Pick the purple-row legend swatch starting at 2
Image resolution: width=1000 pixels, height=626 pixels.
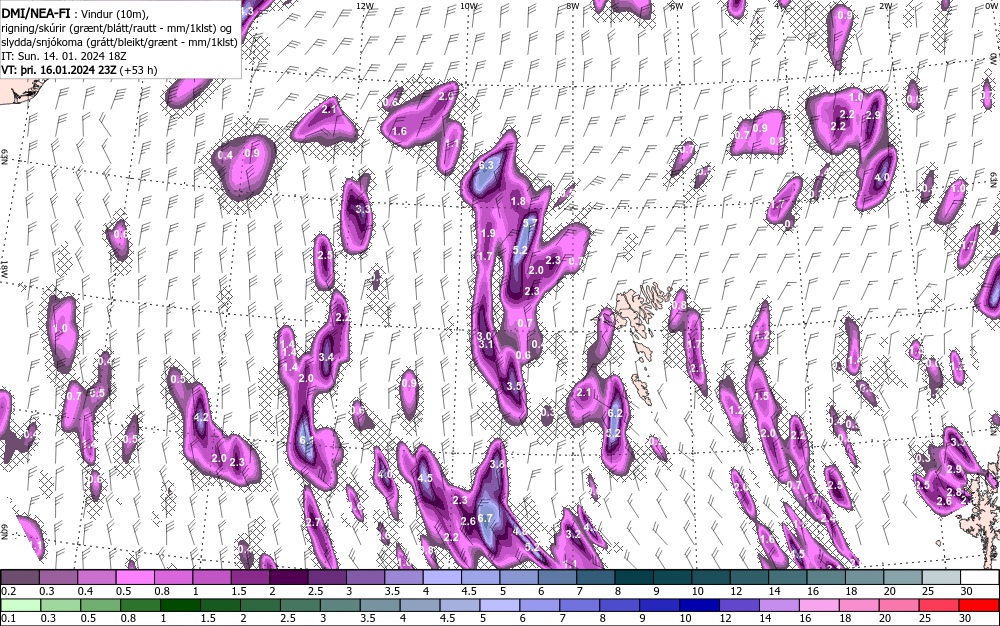(x=289, y=578)
